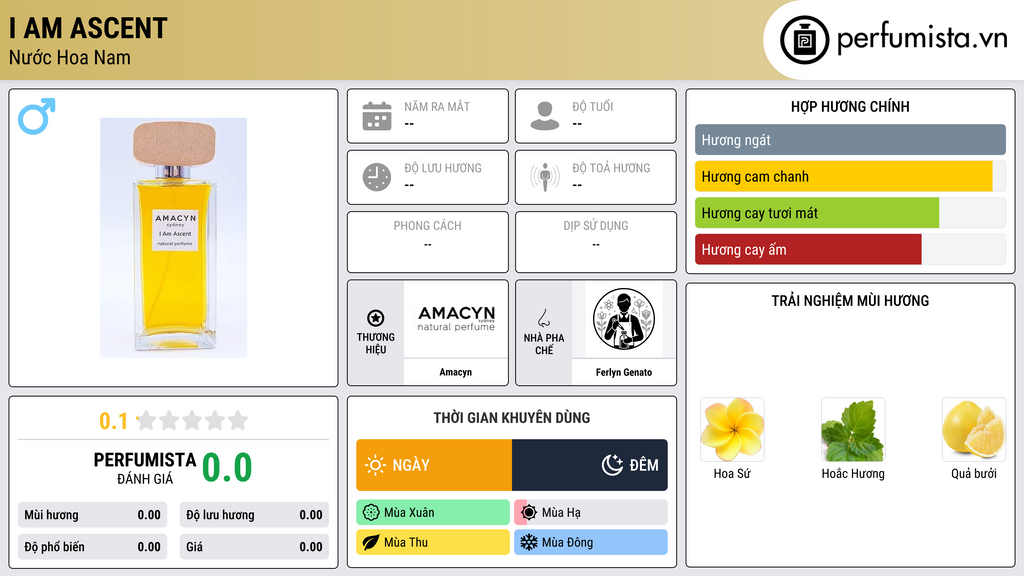
Task: Select the Mùa Đông season tag
Action: pyautogui.click(x=591, y=542)
